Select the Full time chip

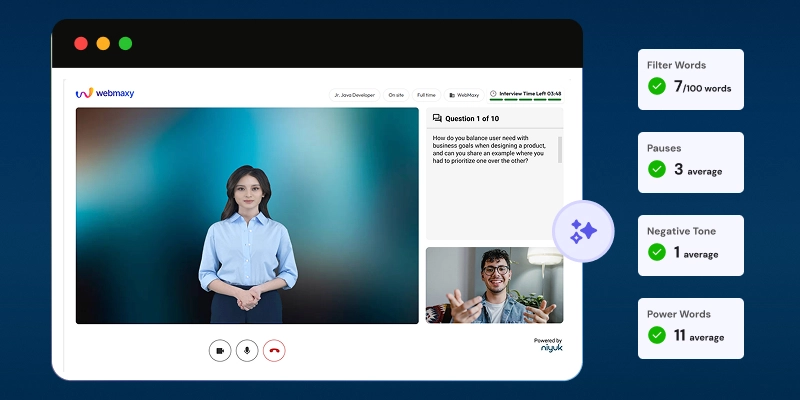point(427,95)
